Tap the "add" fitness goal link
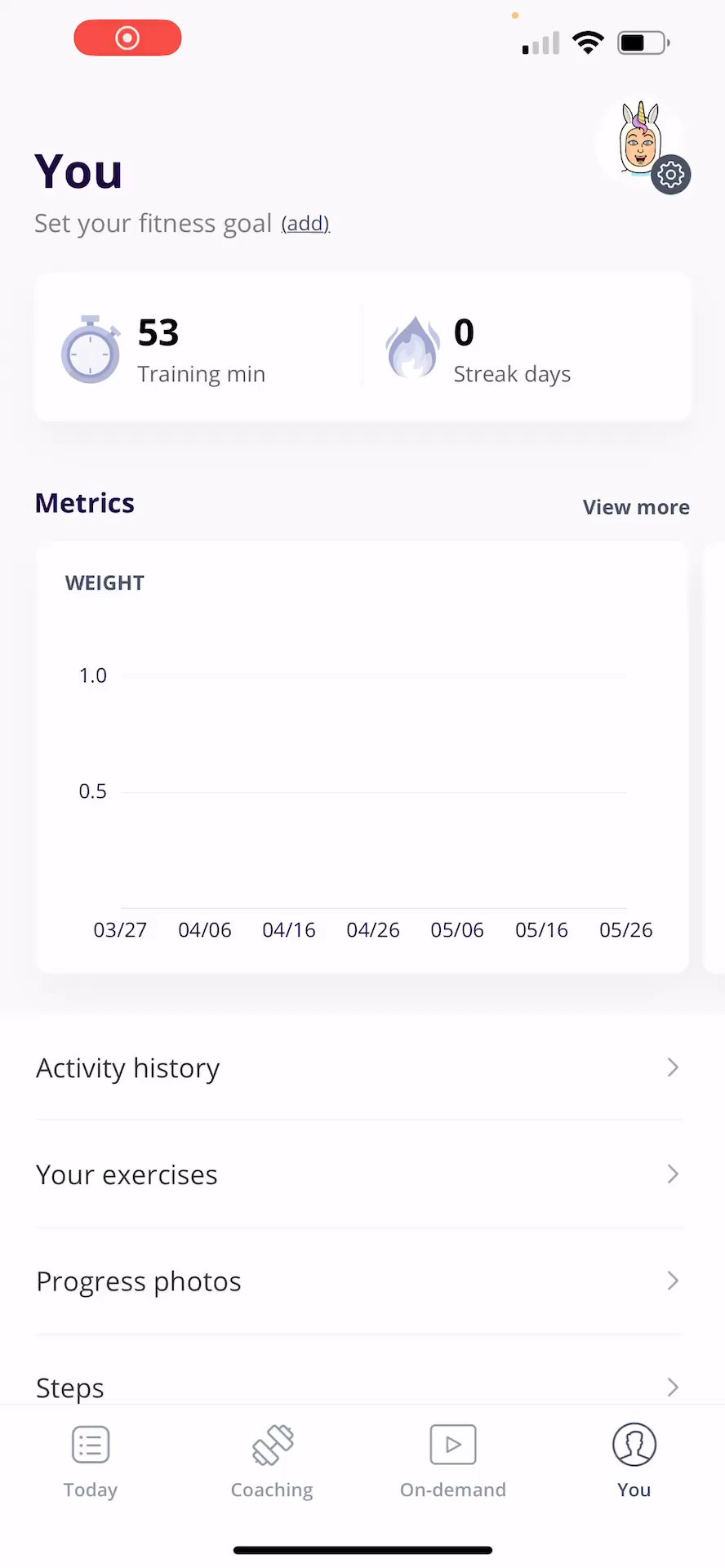 point(305,224)
